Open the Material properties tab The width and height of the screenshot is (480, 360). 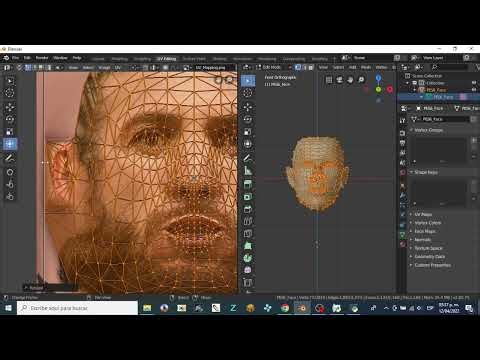click(403, 244)
